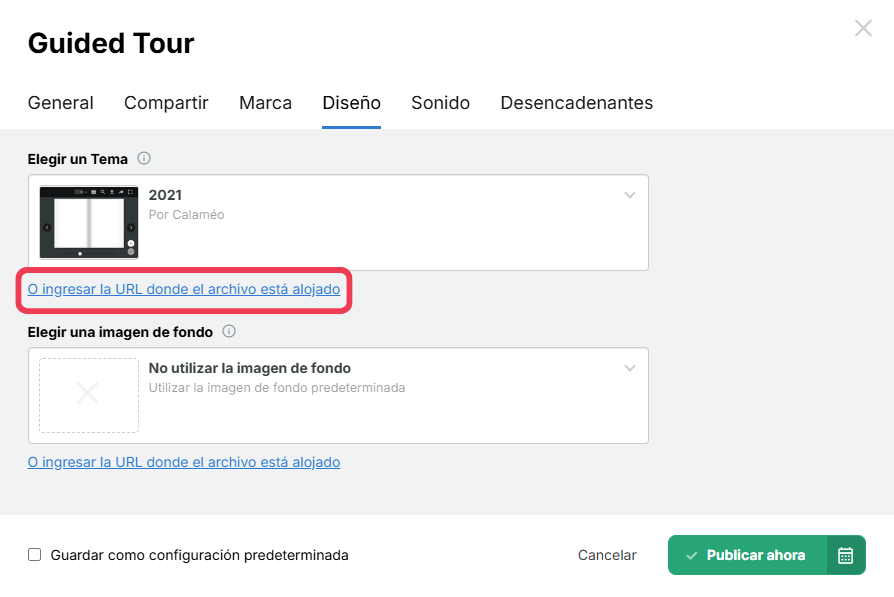Open the schedule calendar icon button
894x597 pixels.
coord(846,555)
